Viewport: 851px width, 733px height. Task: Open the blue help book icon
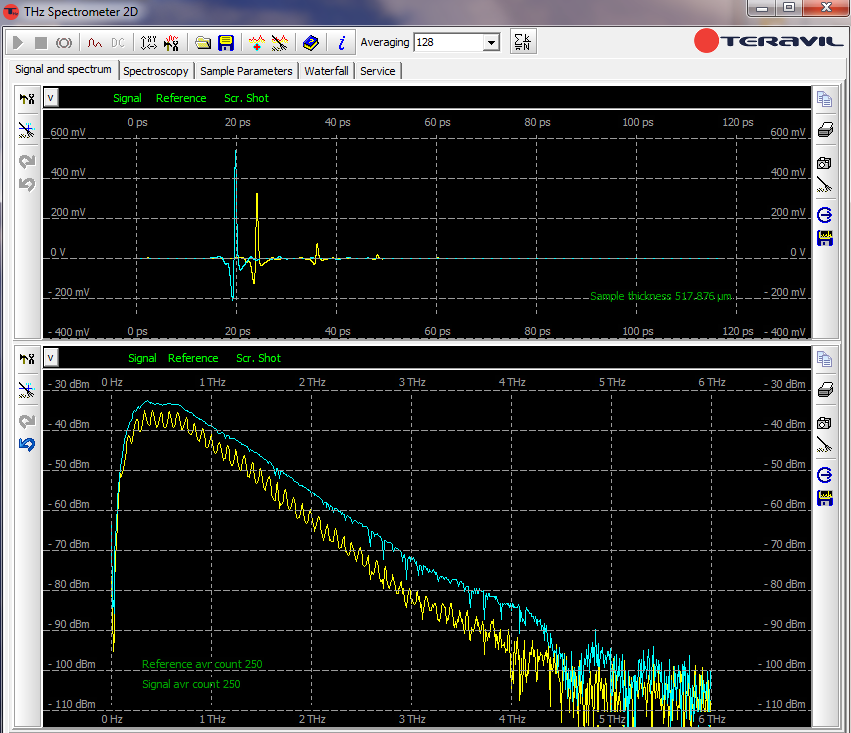coord(311,43)
